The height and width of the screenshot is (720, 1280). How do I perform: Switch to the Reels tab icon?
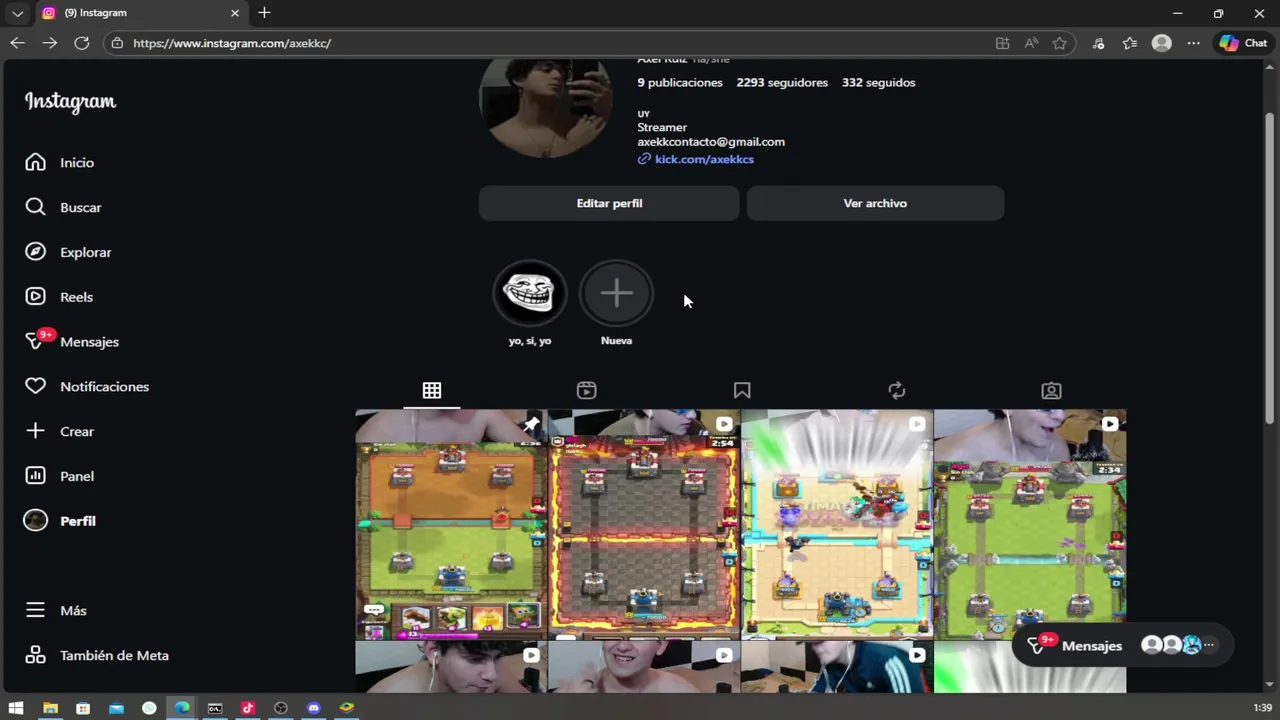point(587,391)
